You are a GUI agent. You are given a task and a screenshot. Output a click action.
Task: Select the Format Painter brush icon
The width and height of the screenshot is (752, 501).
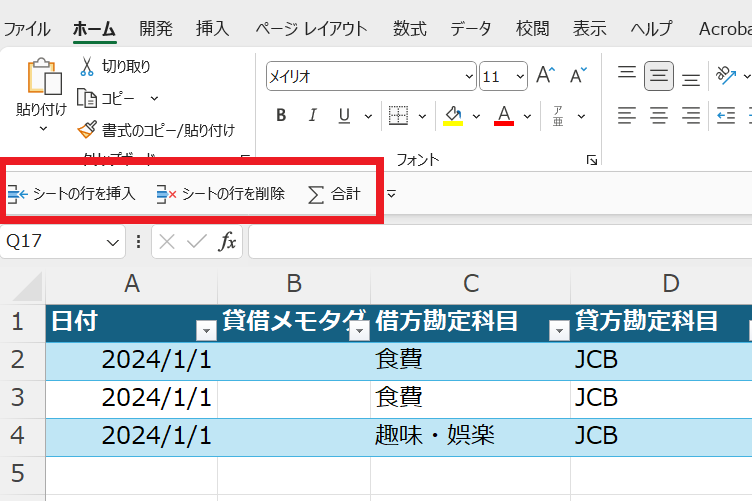[x=87, y=130]
